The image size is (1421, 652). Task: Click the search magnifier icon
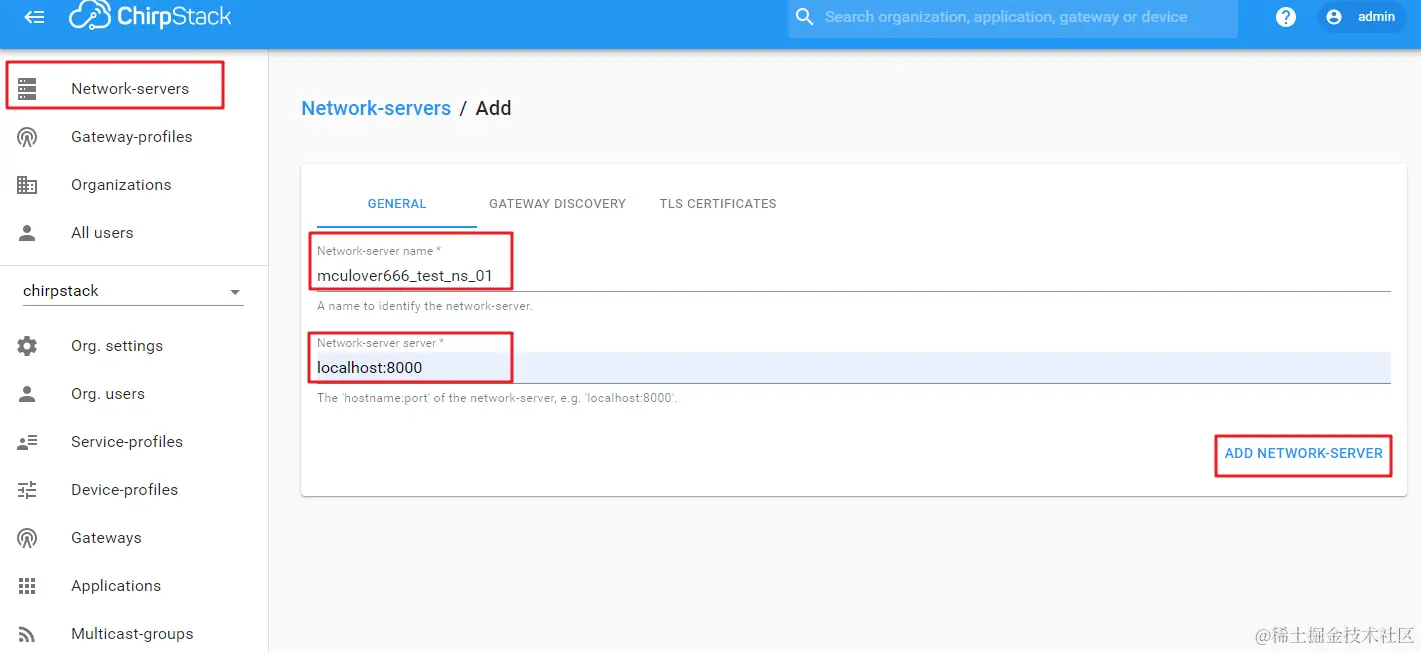click(x=804, y=17)
